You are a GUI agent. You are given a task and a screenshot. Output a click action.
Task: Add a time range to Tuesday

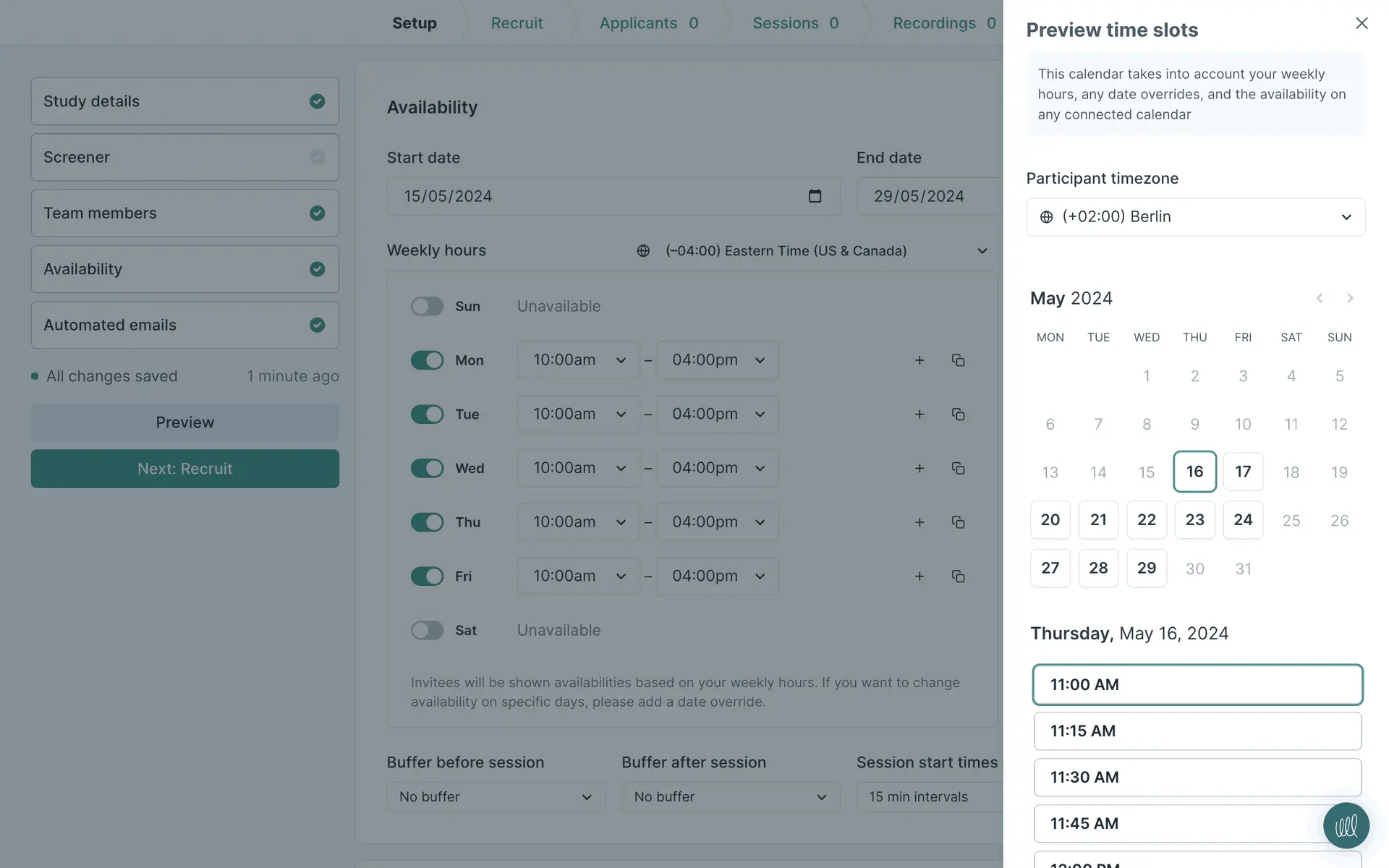coord(919,414)
